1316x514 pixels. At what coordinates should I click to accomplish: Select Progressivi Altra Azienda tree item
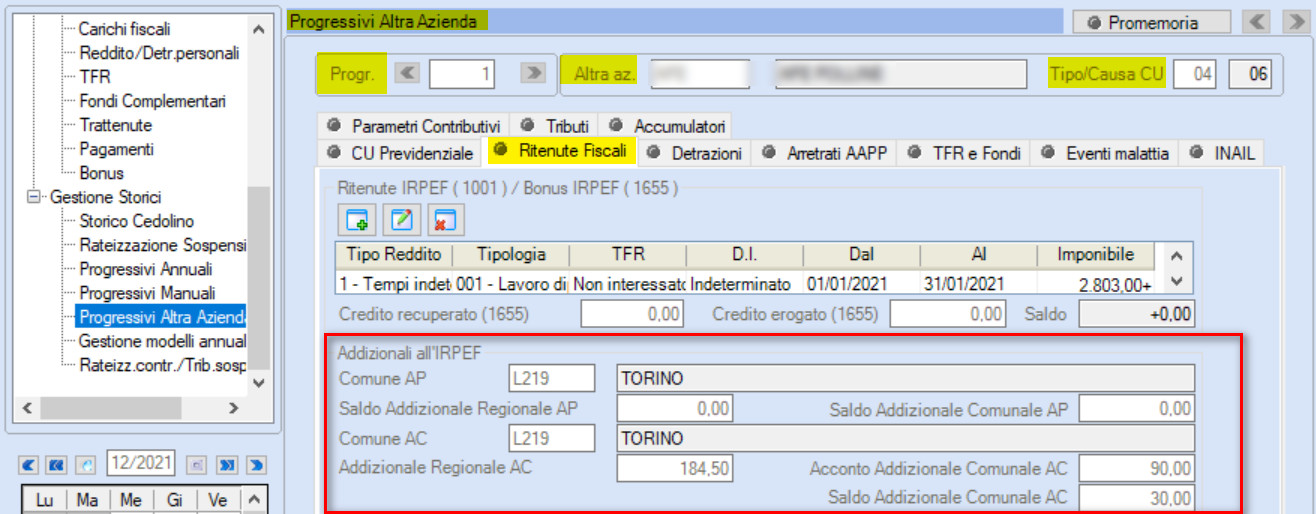coord(161,318)
